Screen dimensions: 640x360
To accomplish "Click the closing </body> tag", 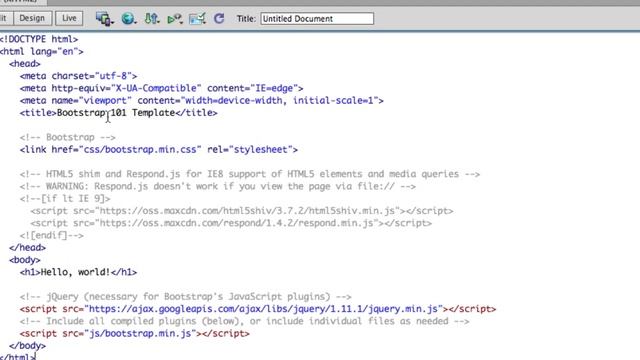I will (x=27, y=345).
